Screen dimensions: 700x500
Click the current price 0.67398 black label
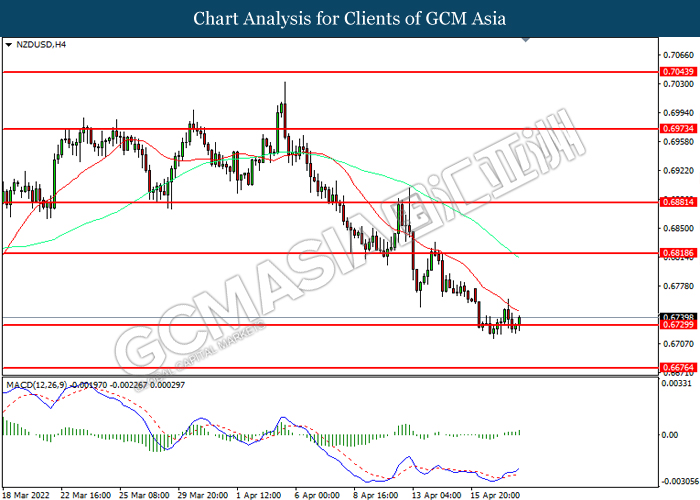pyautogui.click(x=678, y=317)
